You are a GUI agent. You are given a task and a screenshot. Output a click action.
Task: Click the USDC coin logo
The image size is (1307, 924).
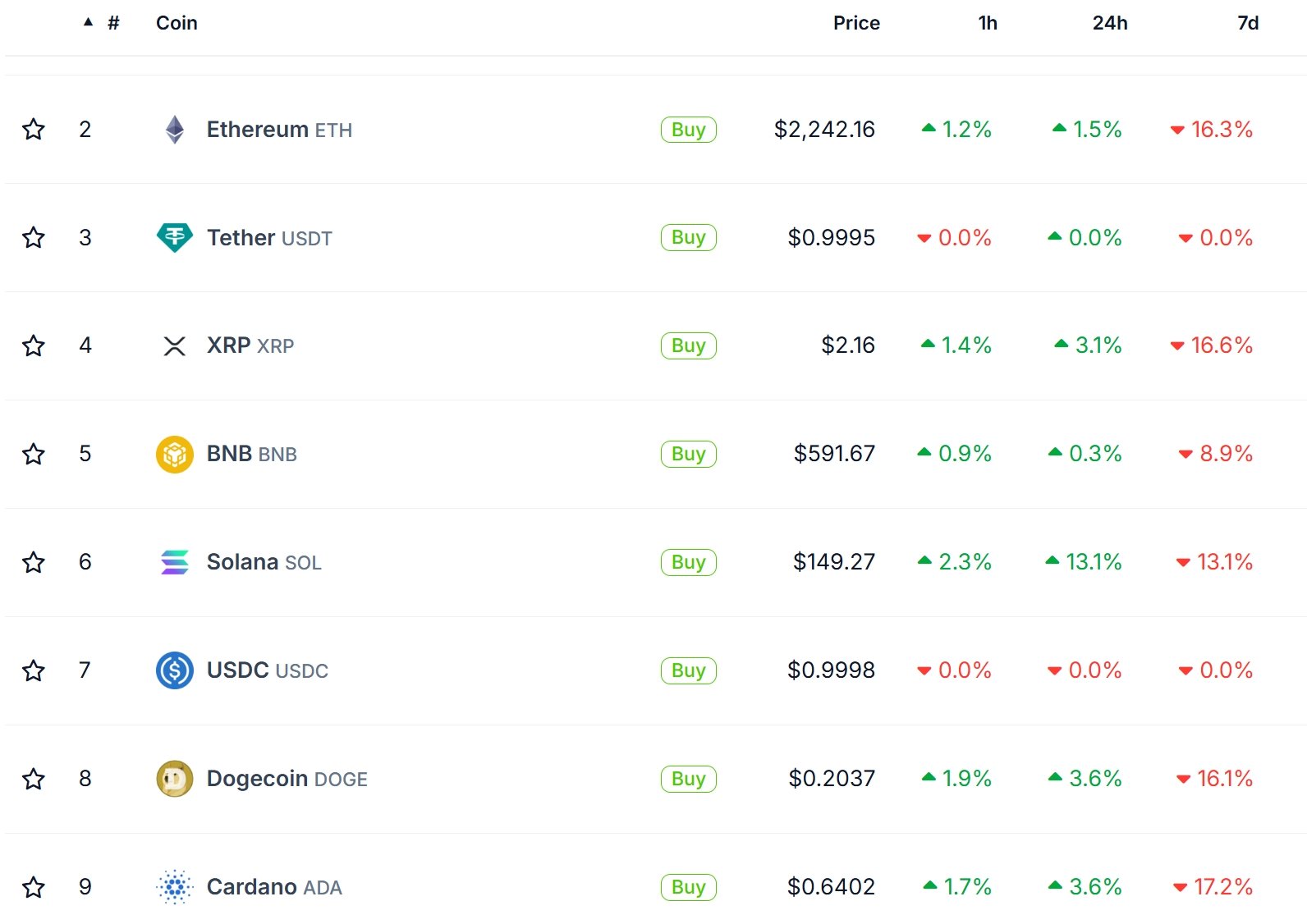175,670
